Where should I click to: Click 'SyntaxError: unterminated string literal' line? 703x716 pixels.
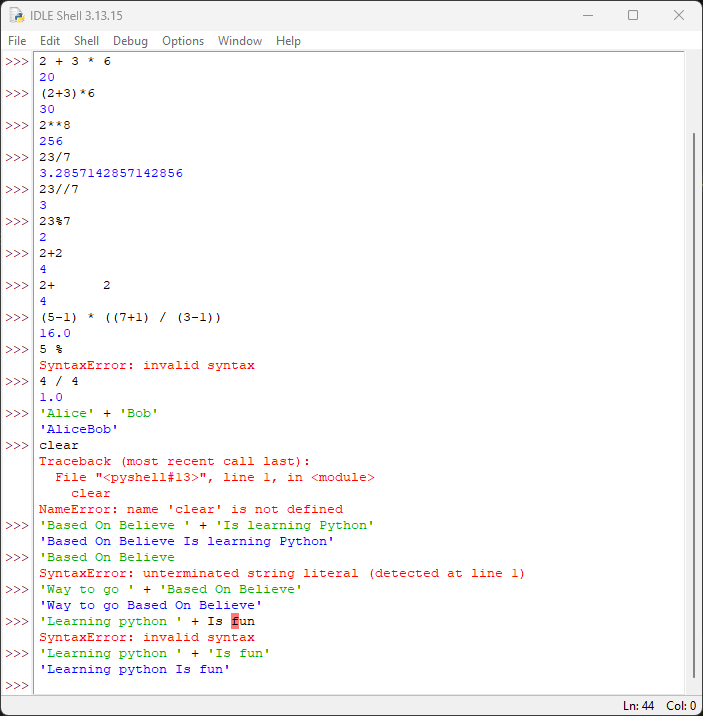282,573
